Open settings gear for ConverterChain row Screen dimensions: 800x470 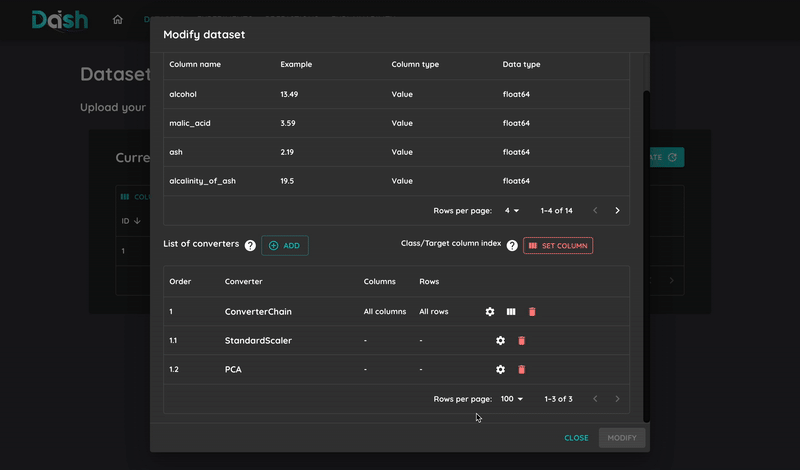[x=490, y=311]
